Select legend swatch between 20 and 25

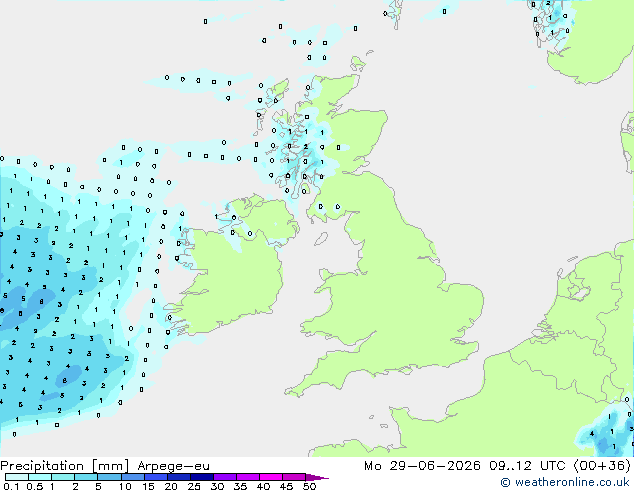pos(179,477)
